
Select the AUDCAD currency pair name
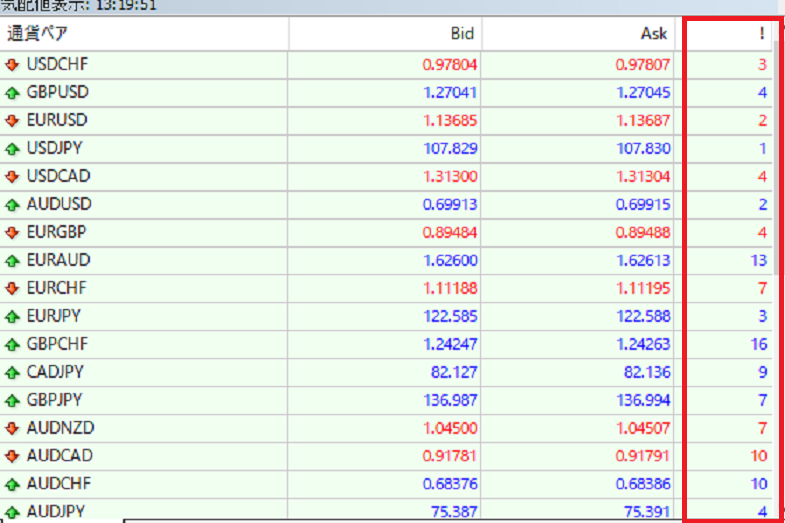click(x=59, y=456)
